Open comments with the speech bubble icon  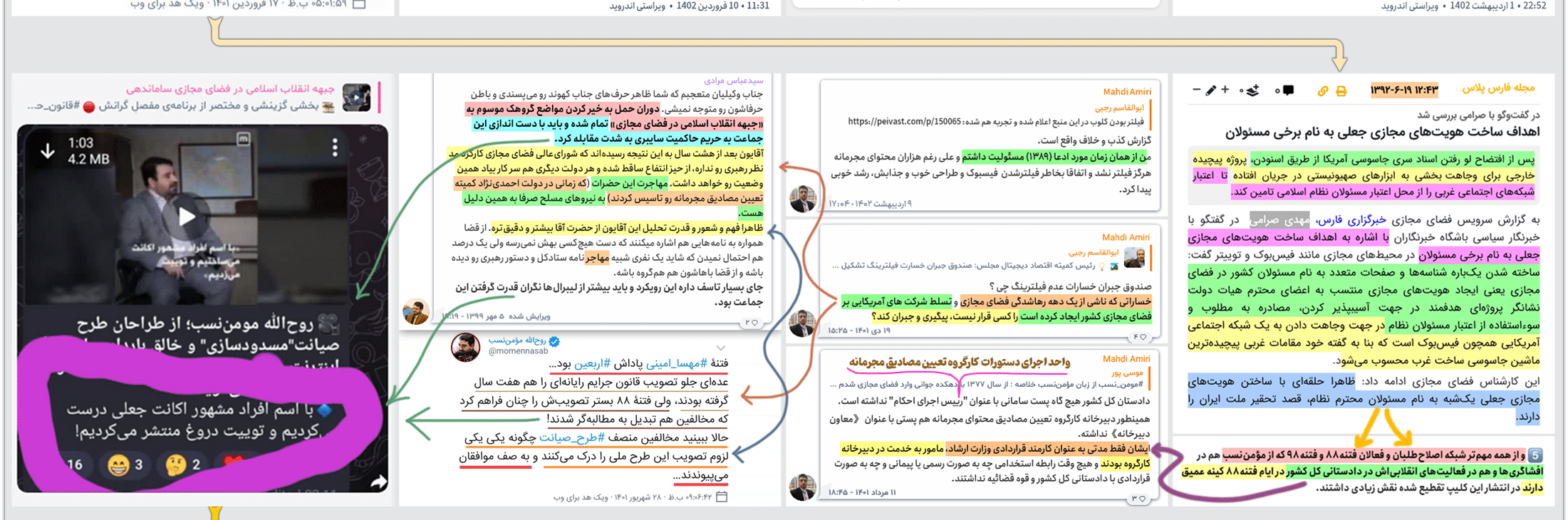pyautogui.click(x=1288, y=90)
